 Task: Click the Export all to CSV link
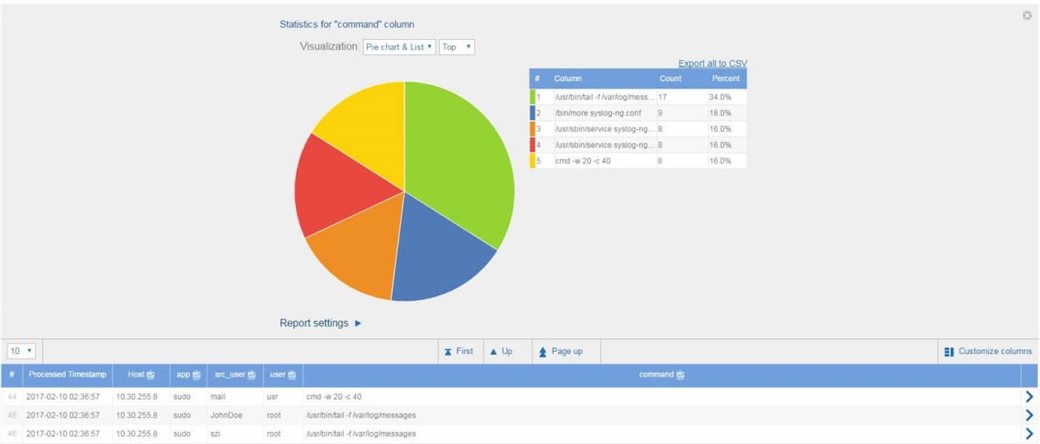(712, 63)
